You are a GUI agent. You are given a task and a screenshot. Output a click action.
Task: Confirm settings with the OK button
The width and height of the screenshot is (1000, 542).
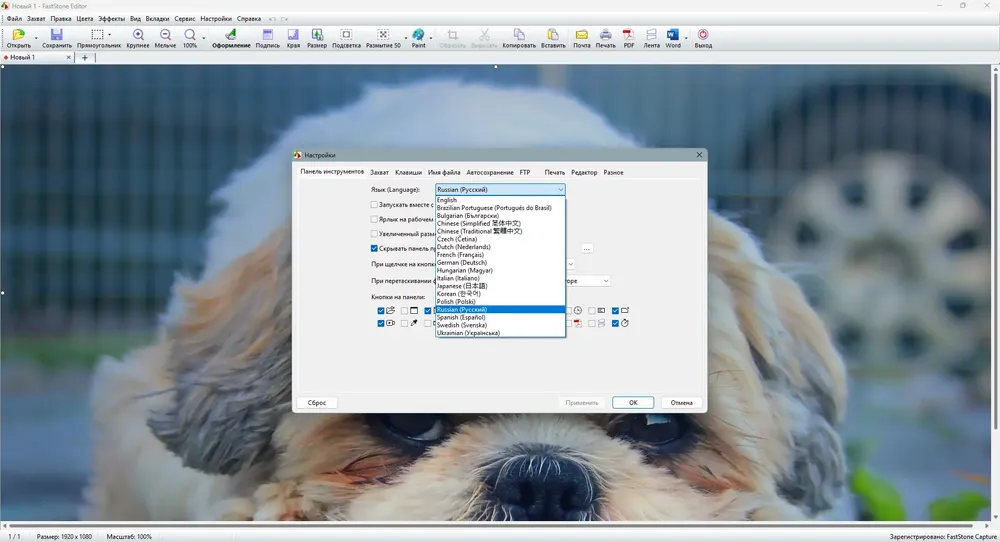pyautogui.click(x=633, y=402)
